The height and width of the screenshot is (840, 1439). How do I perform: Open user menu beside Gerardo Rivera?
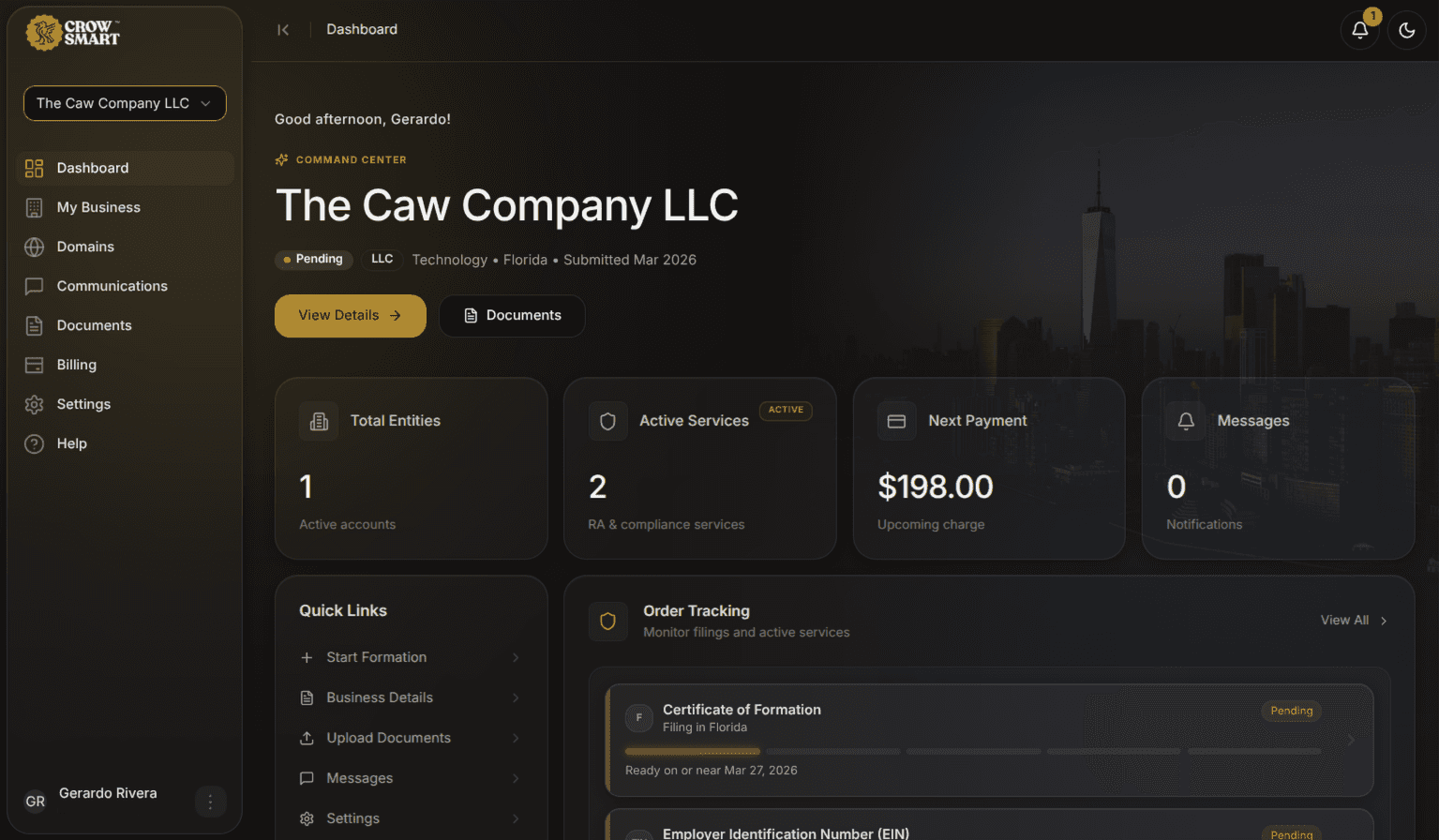210,802
